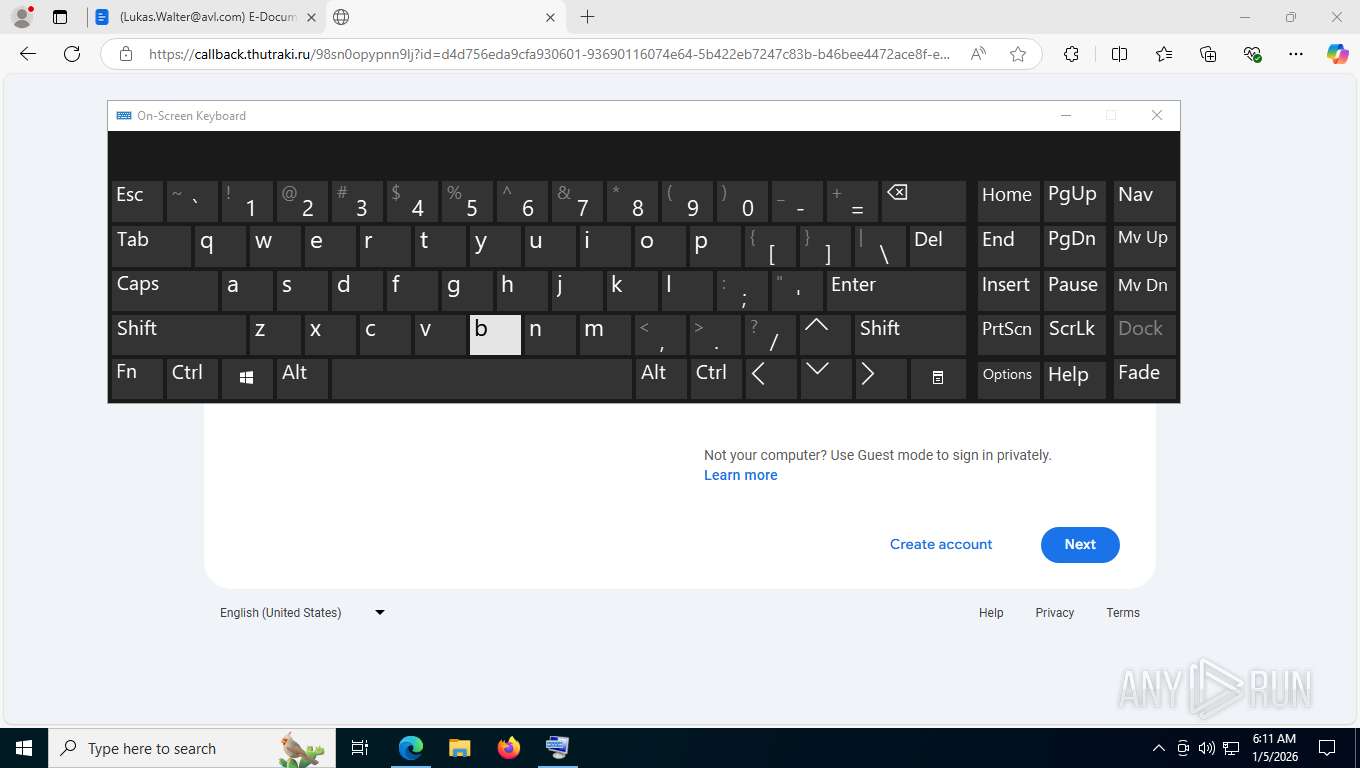Click the volume tray icon
1360x768 pixels.
pos(1206,748)
